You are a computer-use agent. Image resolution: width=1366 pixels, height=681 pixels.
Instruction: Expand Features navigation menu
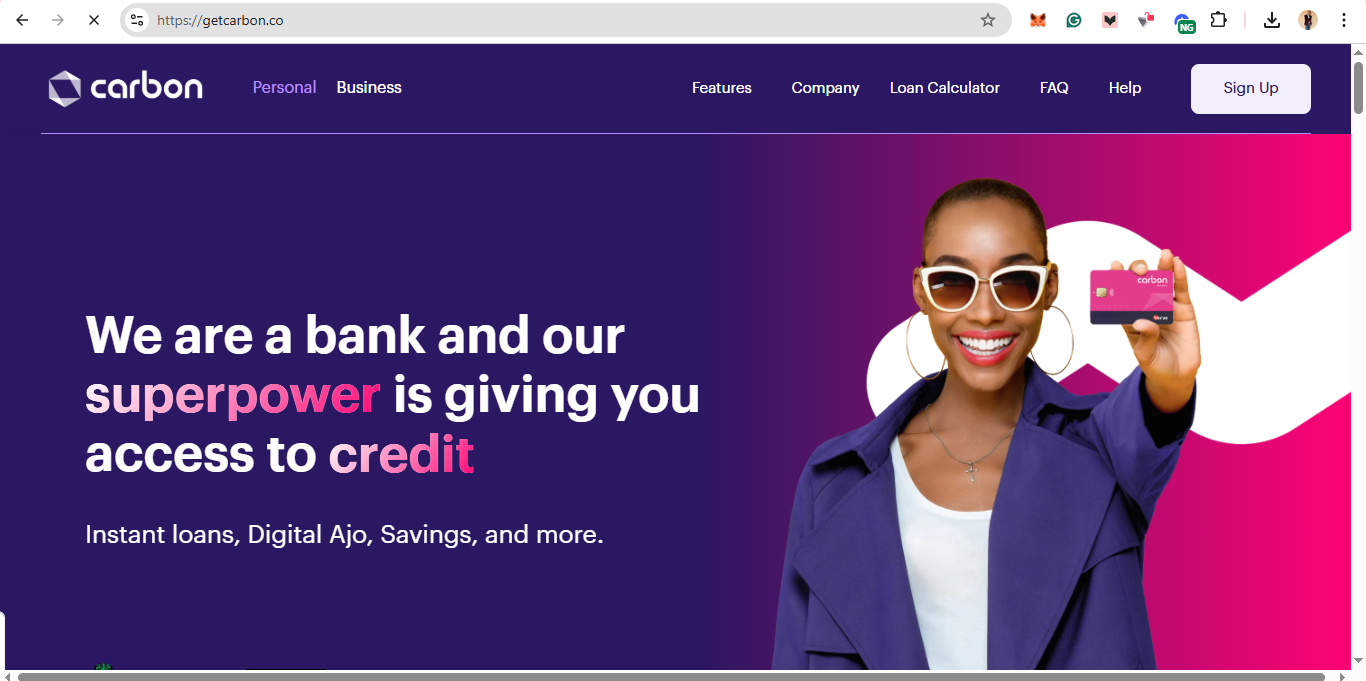click(x=722, y=88)
